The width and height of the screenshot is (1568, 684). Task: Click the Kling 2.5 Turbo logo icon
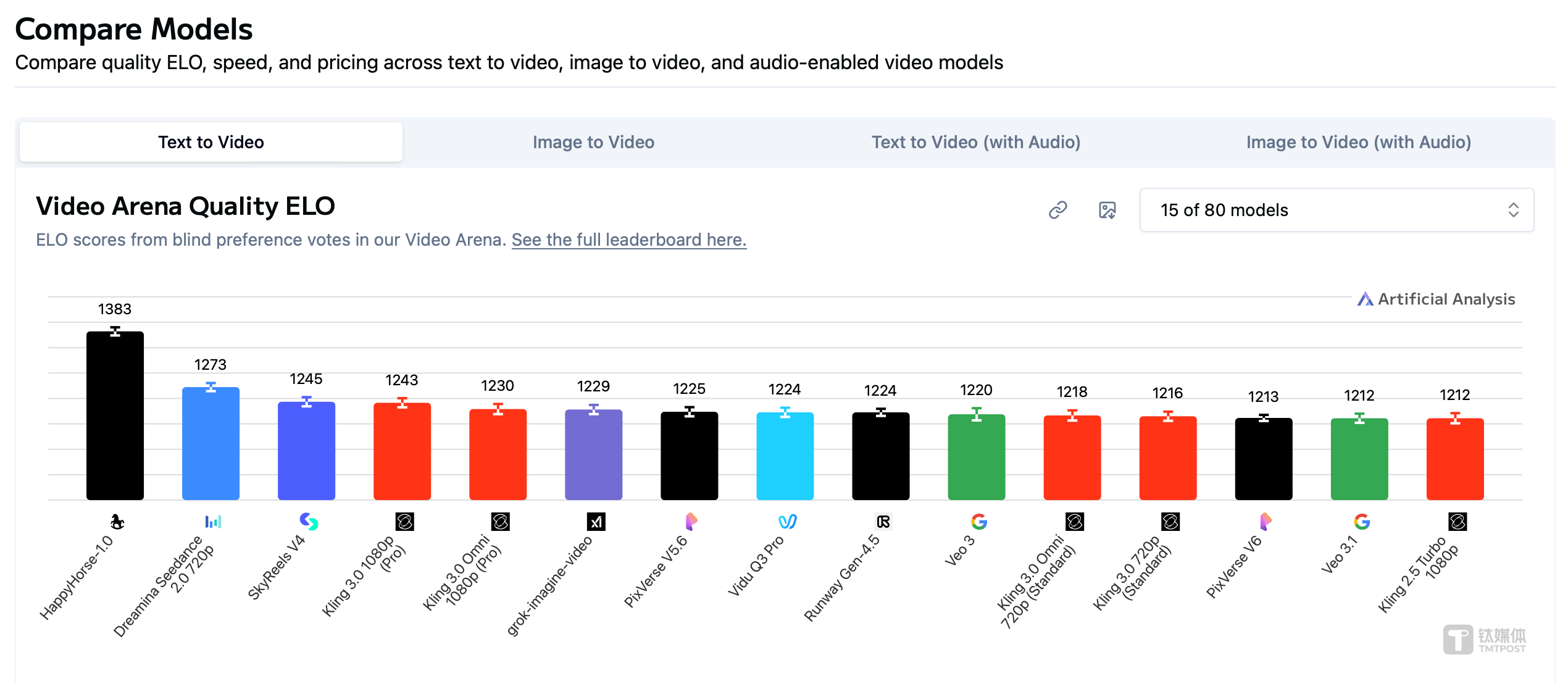pyautogui.click(x=1457, y=522)
